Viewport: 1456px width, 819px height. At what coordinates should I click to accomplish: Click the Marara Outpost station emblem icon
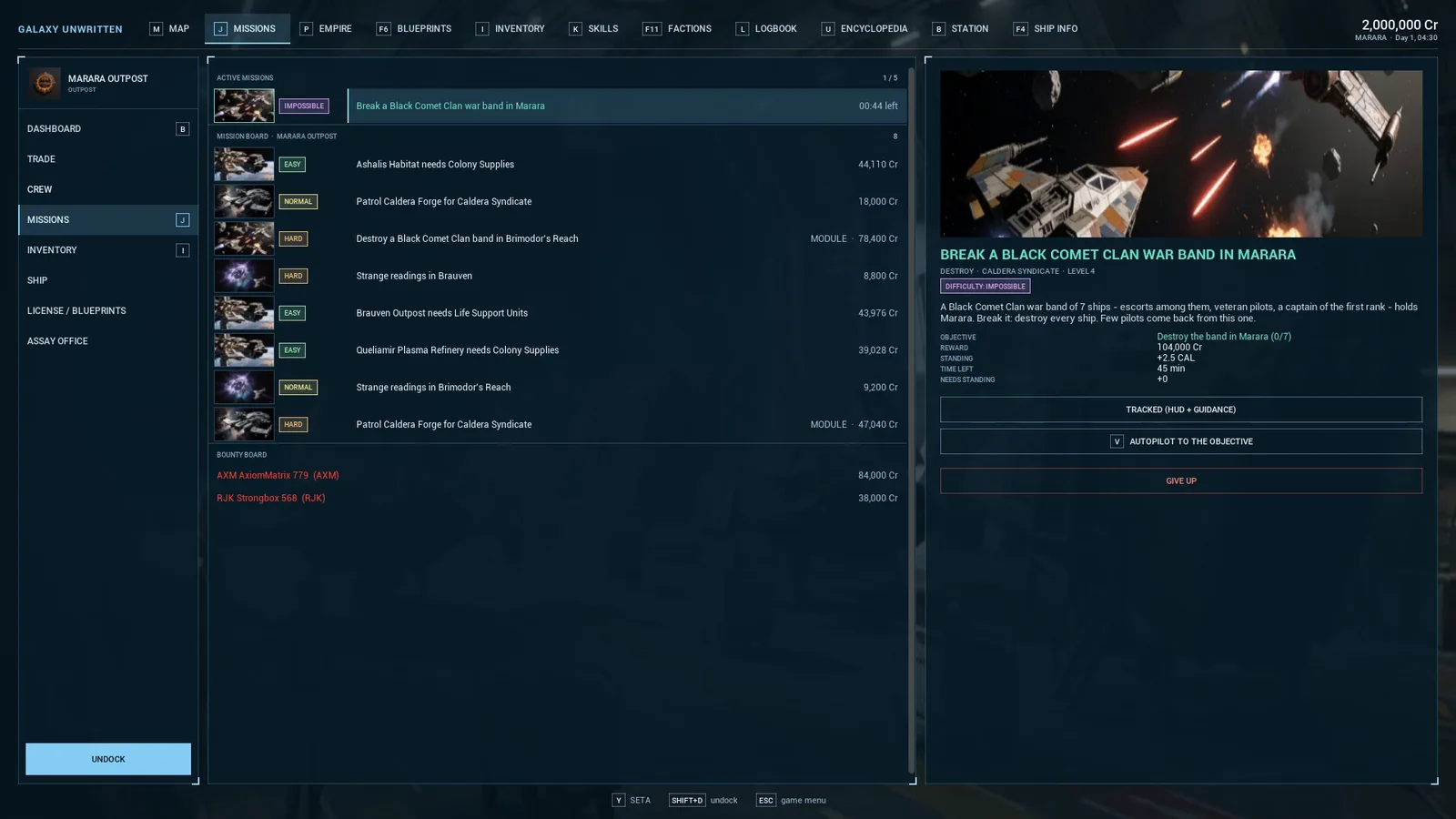tap(45, 83)
